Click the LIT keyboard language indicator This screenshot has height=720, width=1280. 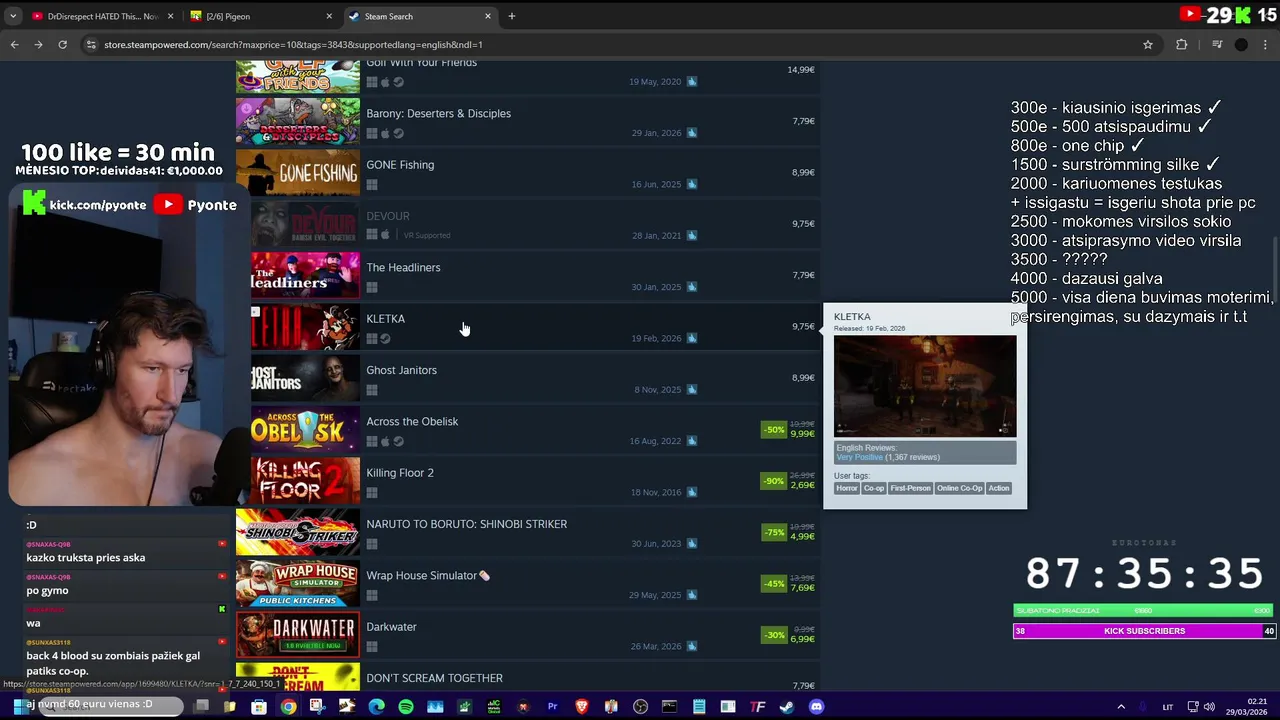pyautogui.click(x=1167, y=707)
